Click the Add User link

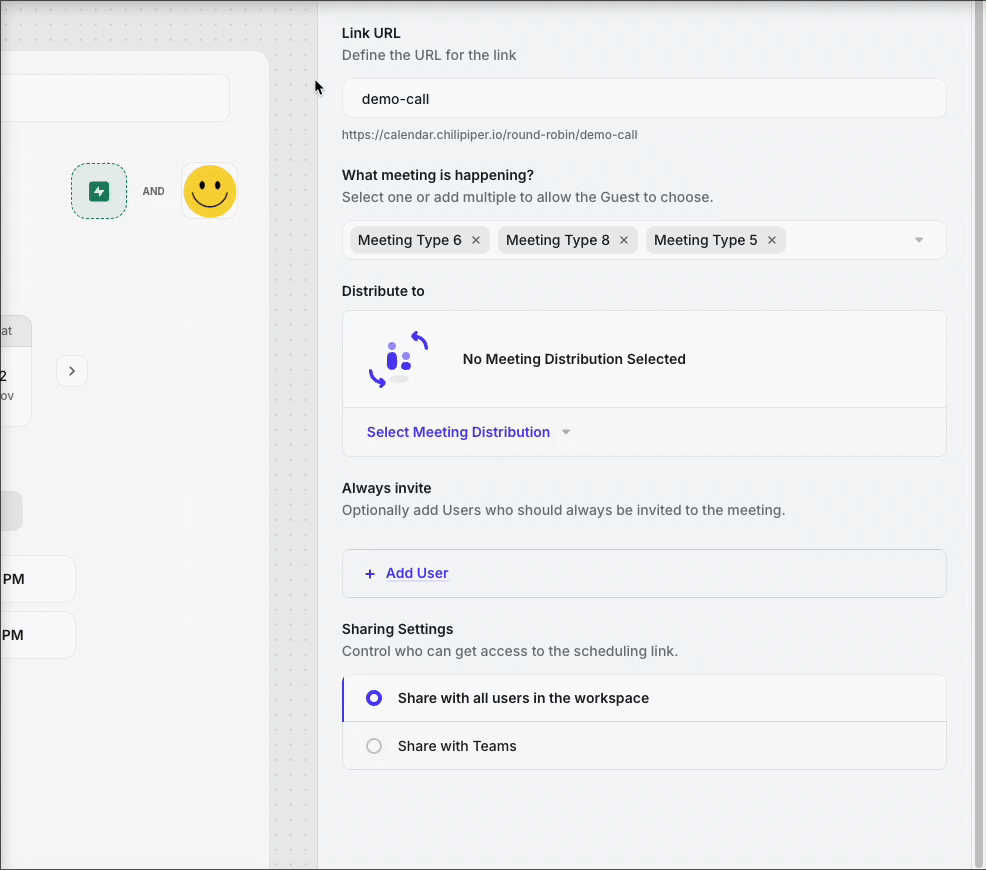pyautogui.click(x=417, y=573)
